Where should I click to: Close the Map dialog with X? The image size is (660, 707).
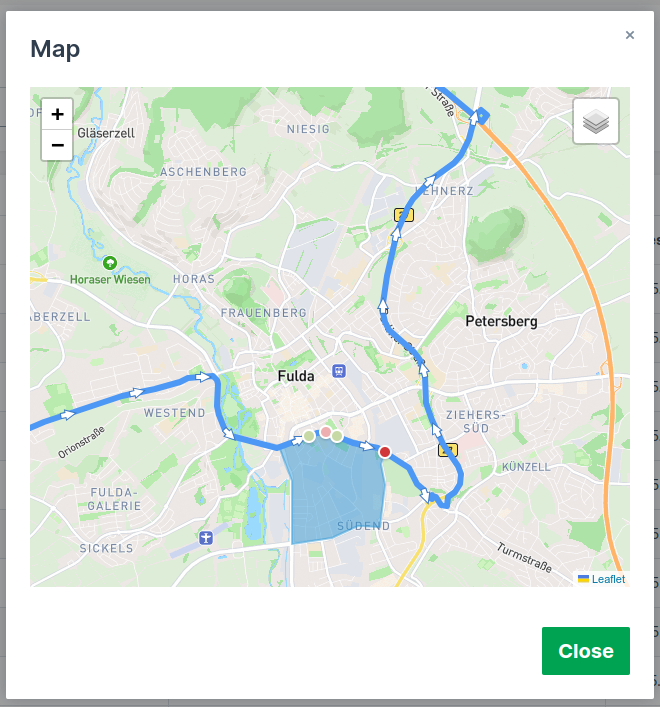[x=630, y=35]
